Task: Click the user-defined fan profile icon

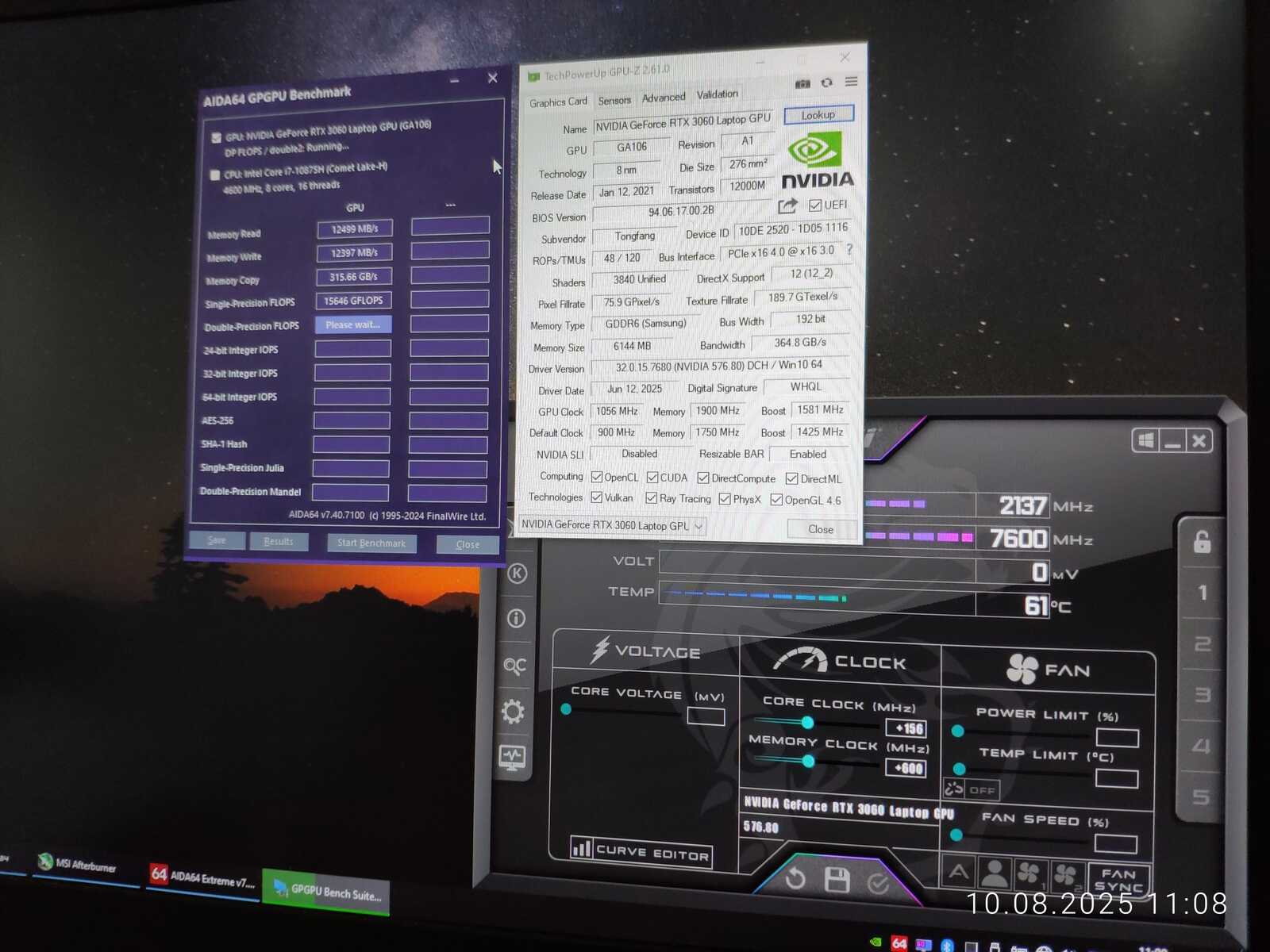Action: point(994,873)
